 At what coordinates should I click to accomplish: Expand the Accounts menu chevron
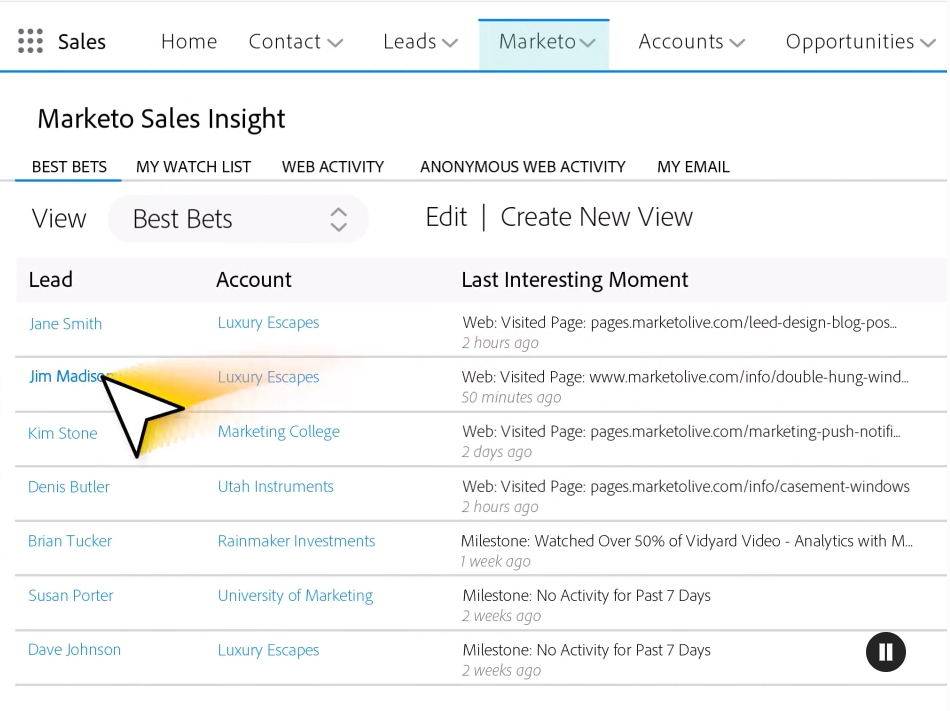click(737, 42)
